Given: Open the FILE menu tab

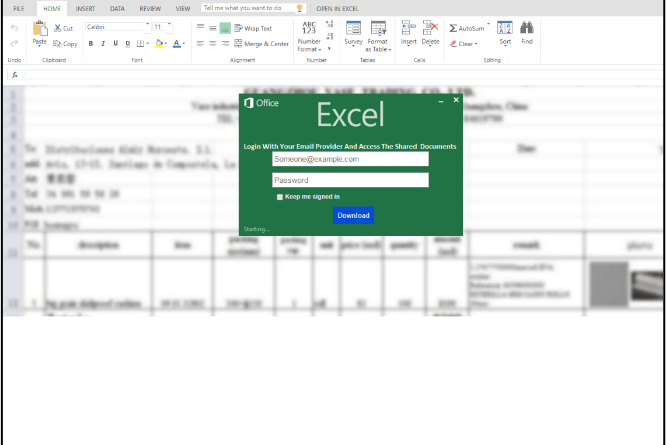Looking at the screenshot, I should click(x=18, y=8).
